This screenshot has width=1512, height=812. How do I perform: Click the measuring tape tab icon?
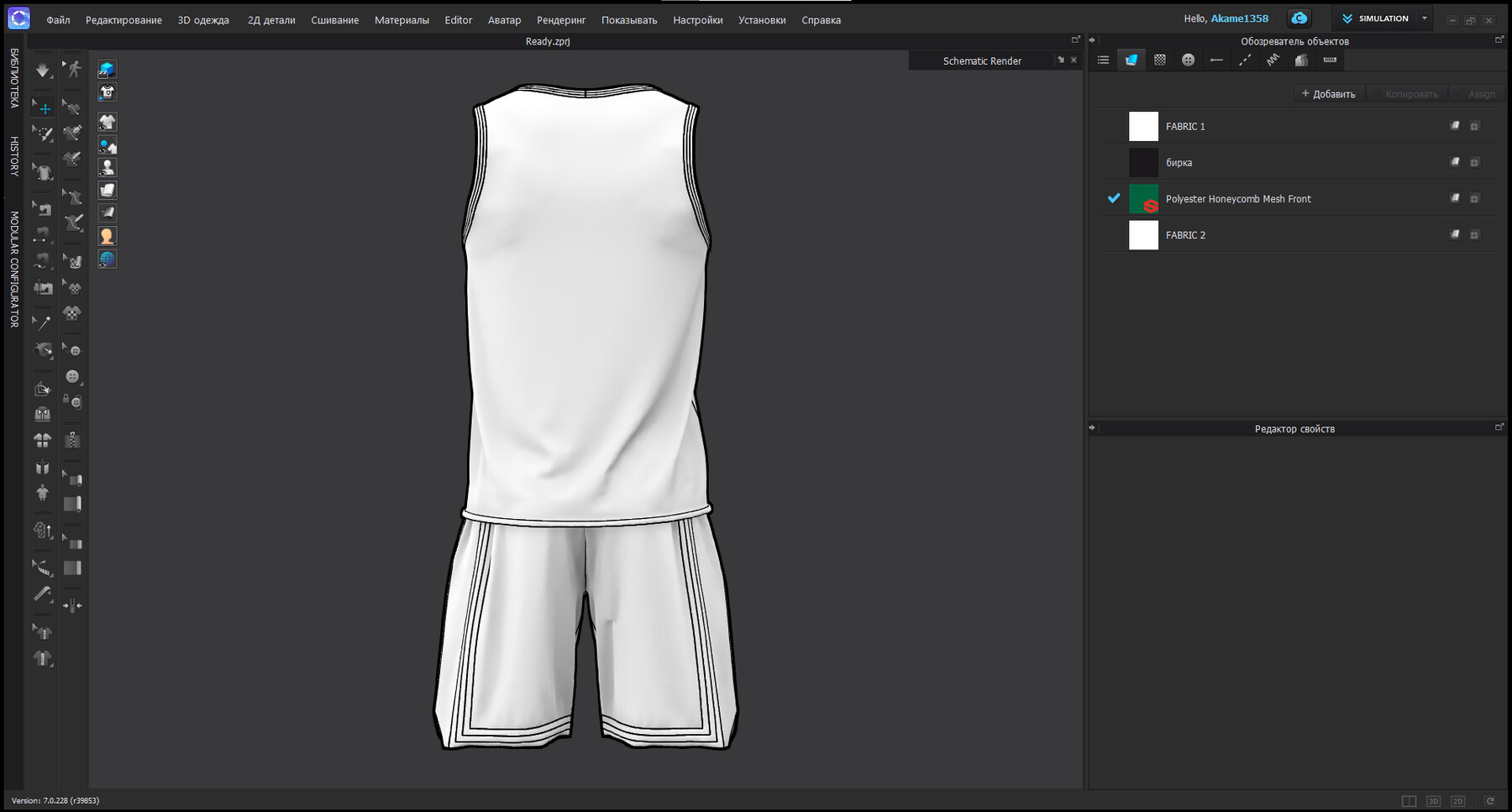click(x=1330, y=60)
